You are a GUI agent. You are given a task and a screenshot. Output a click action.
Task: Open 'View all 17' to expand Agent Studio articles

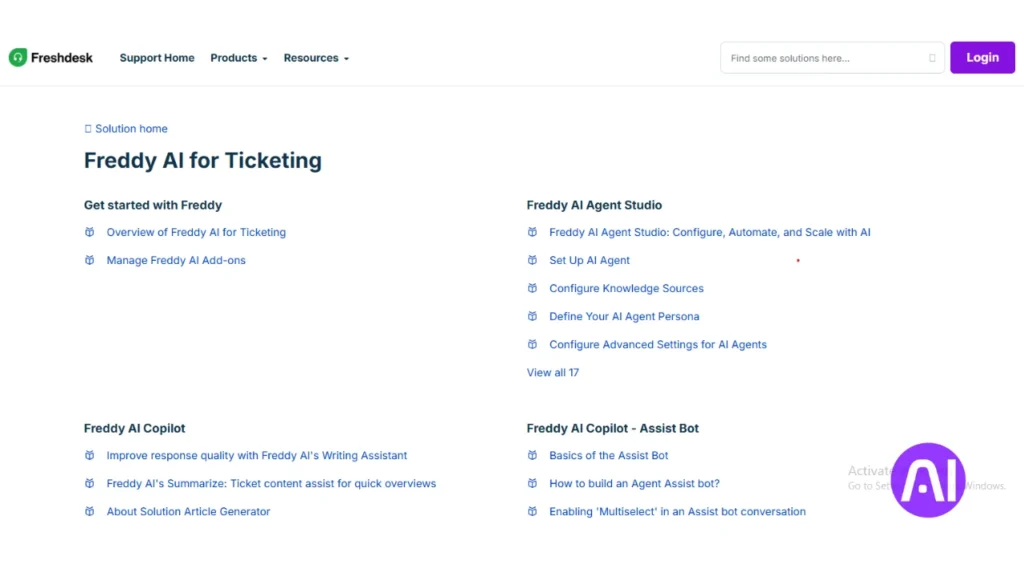[553, 372]
